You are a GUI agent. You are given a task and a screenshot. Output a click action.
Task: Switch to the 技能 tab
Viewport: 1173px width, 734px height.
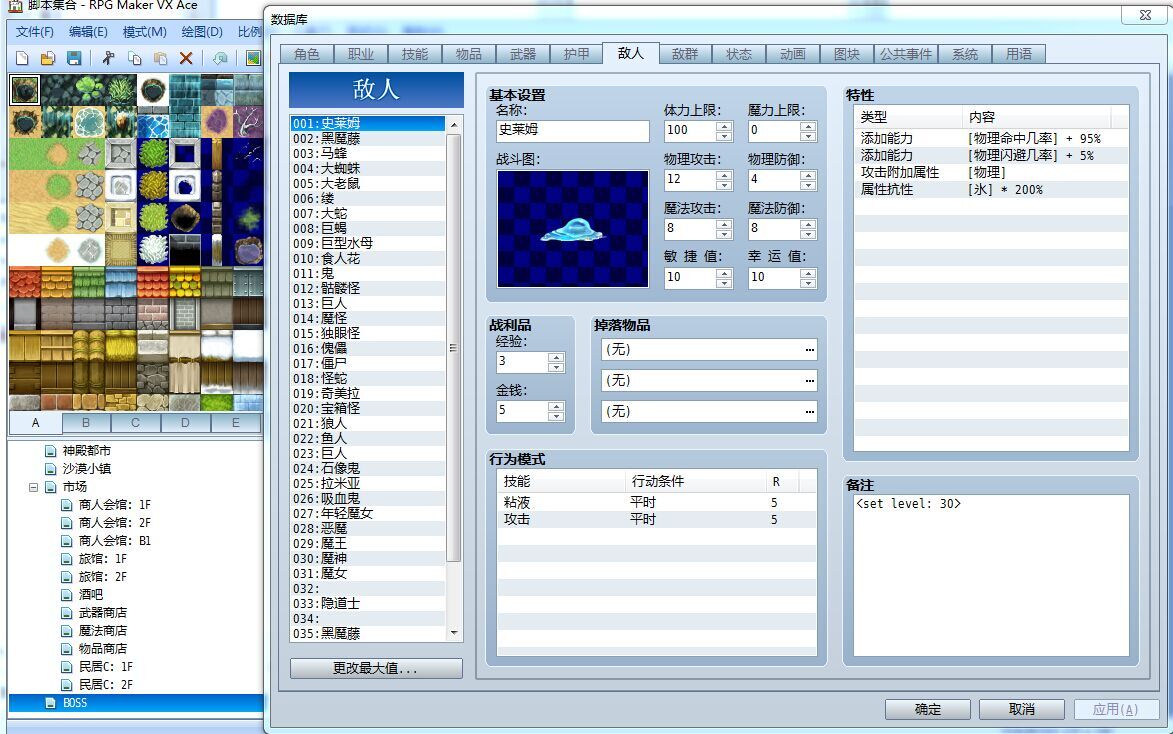[414, 54]
